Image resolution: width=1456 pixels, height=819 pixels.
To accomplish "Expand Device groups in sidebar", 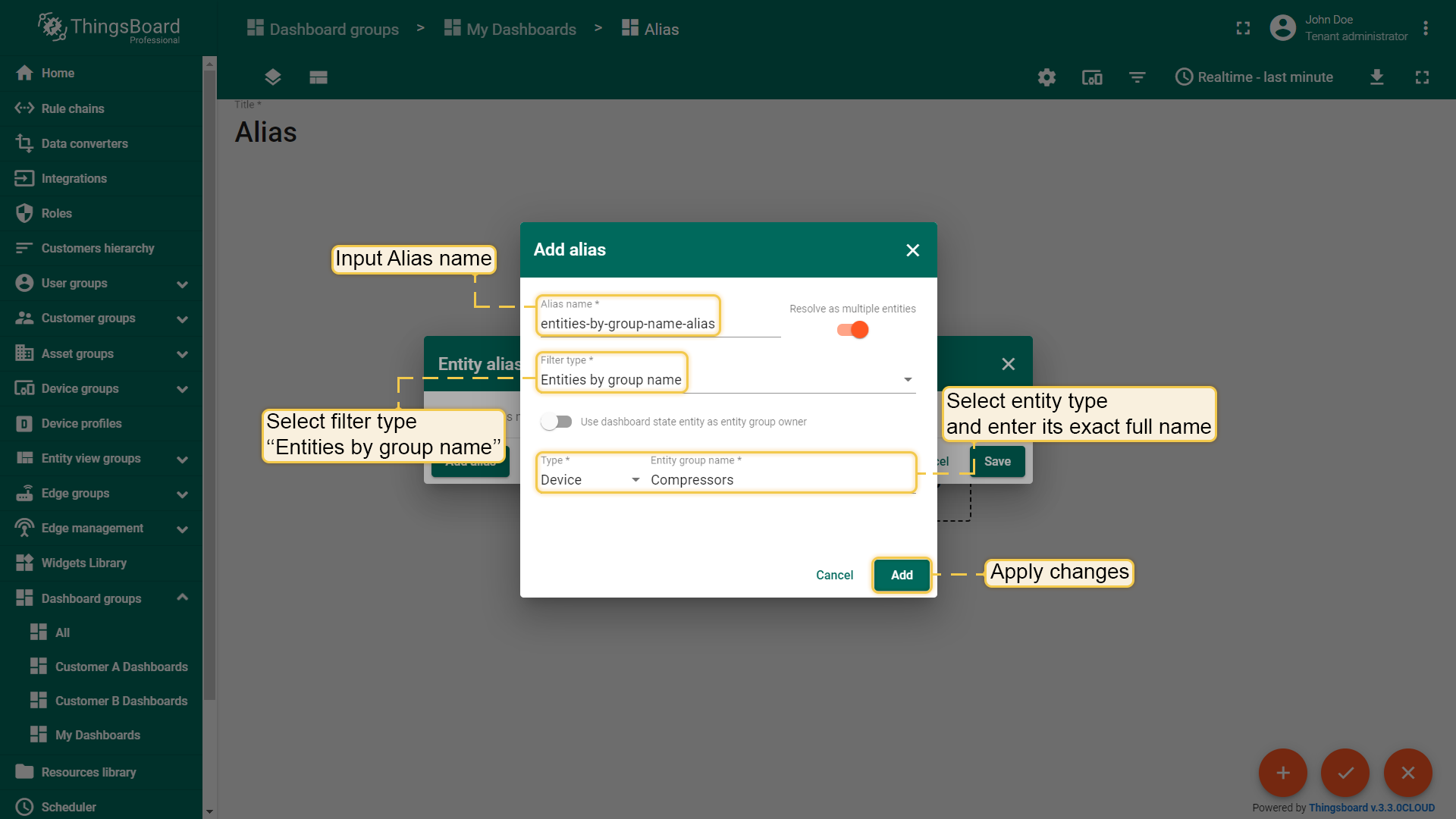I will (x=182, y=389).
